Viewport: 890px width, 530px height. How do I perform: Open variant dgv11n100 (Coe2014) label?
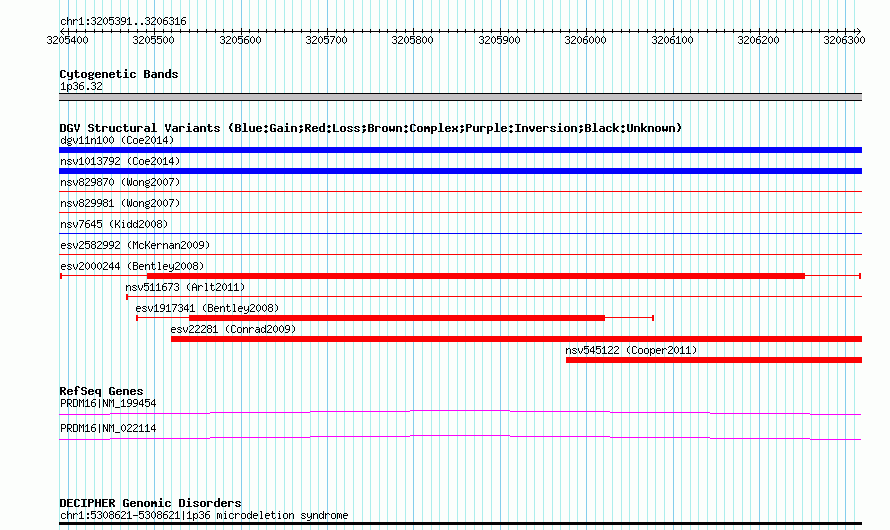[117, 140]
